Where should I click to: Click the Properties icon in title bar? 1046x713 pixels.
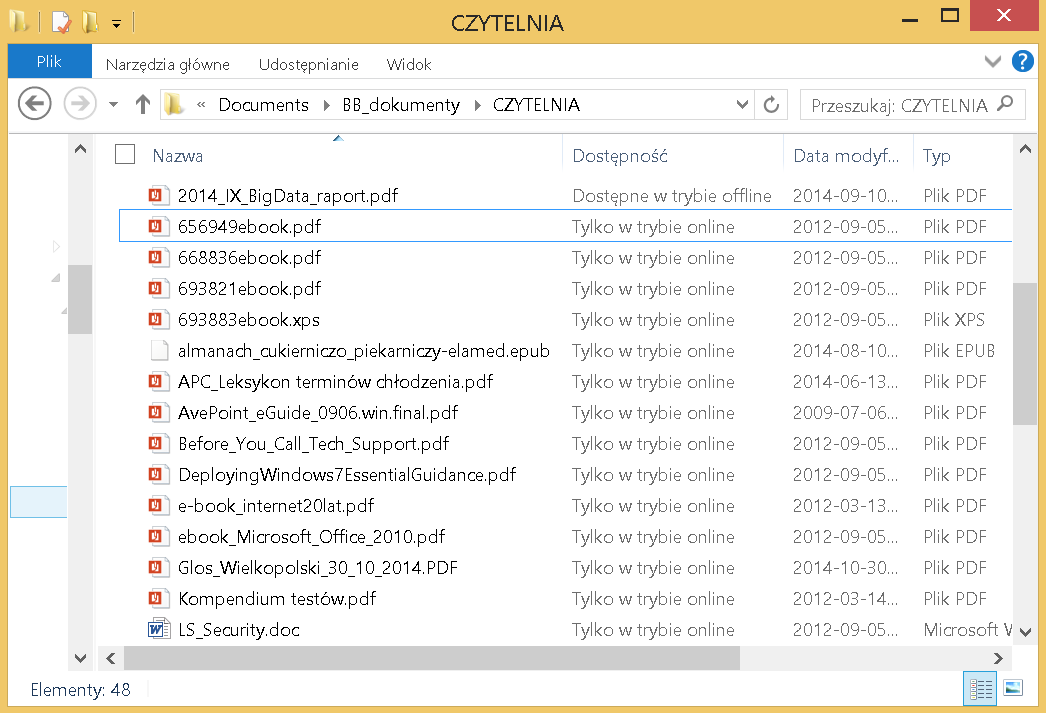pos(62,21)
